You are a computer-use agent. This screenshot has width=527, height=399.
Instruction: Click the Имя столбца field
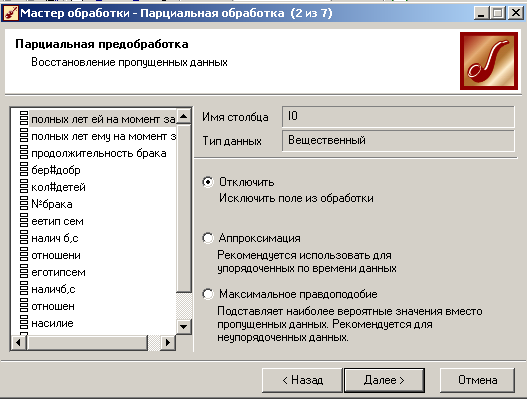(x=398, y=116)
